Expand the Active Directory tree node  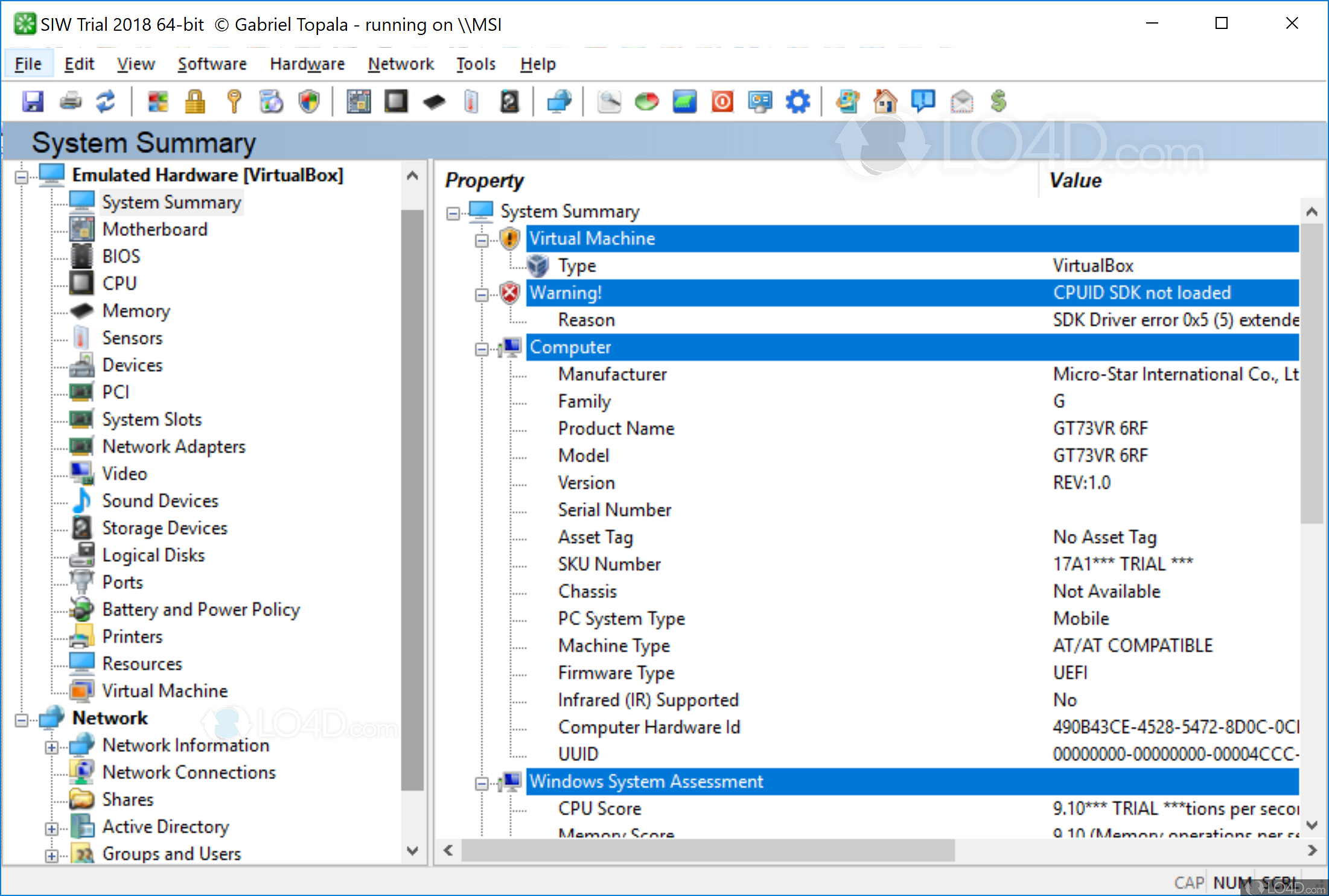coord(52,828)
